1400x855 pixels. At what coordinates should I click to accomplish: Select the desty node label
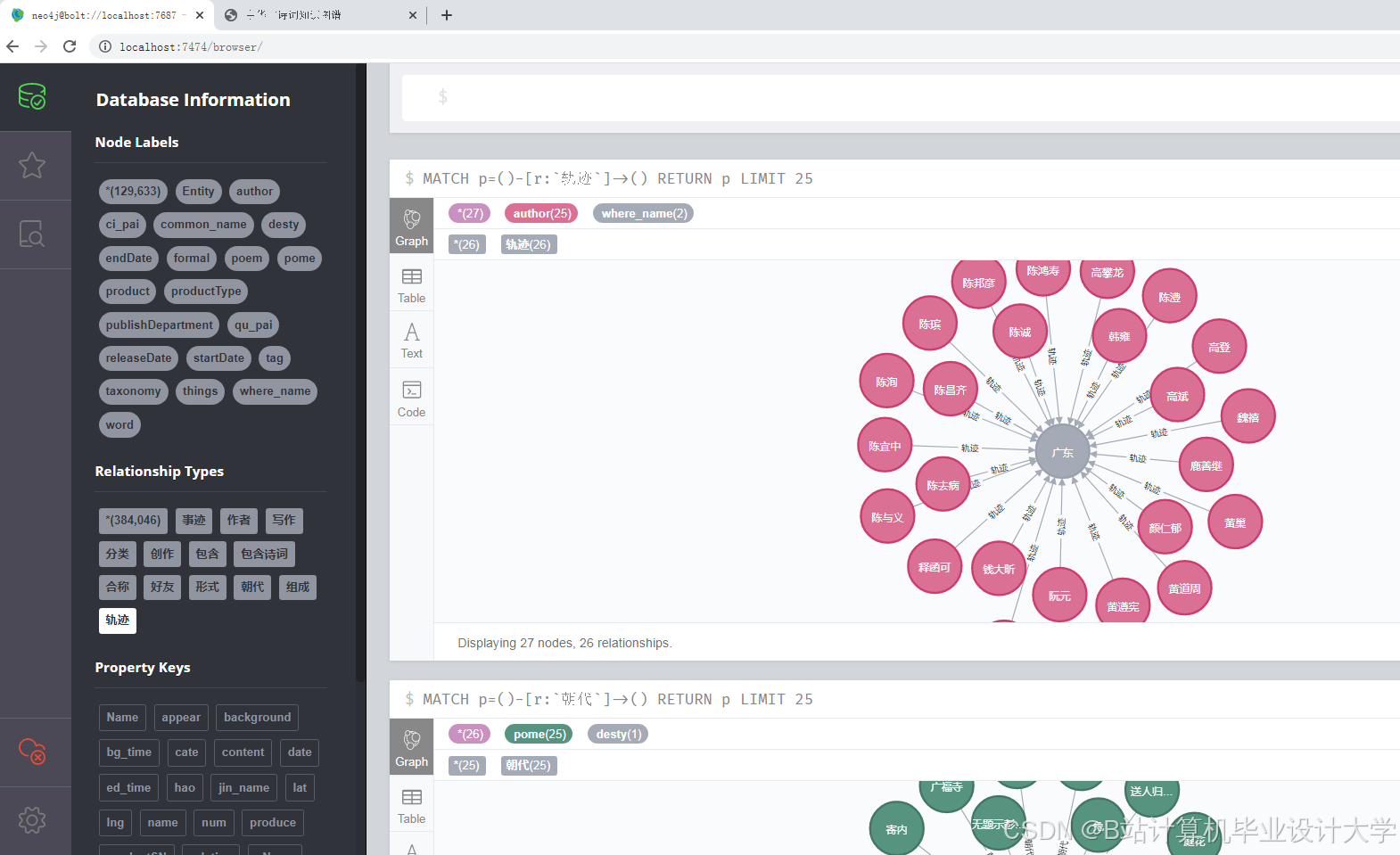coord(284,225)
